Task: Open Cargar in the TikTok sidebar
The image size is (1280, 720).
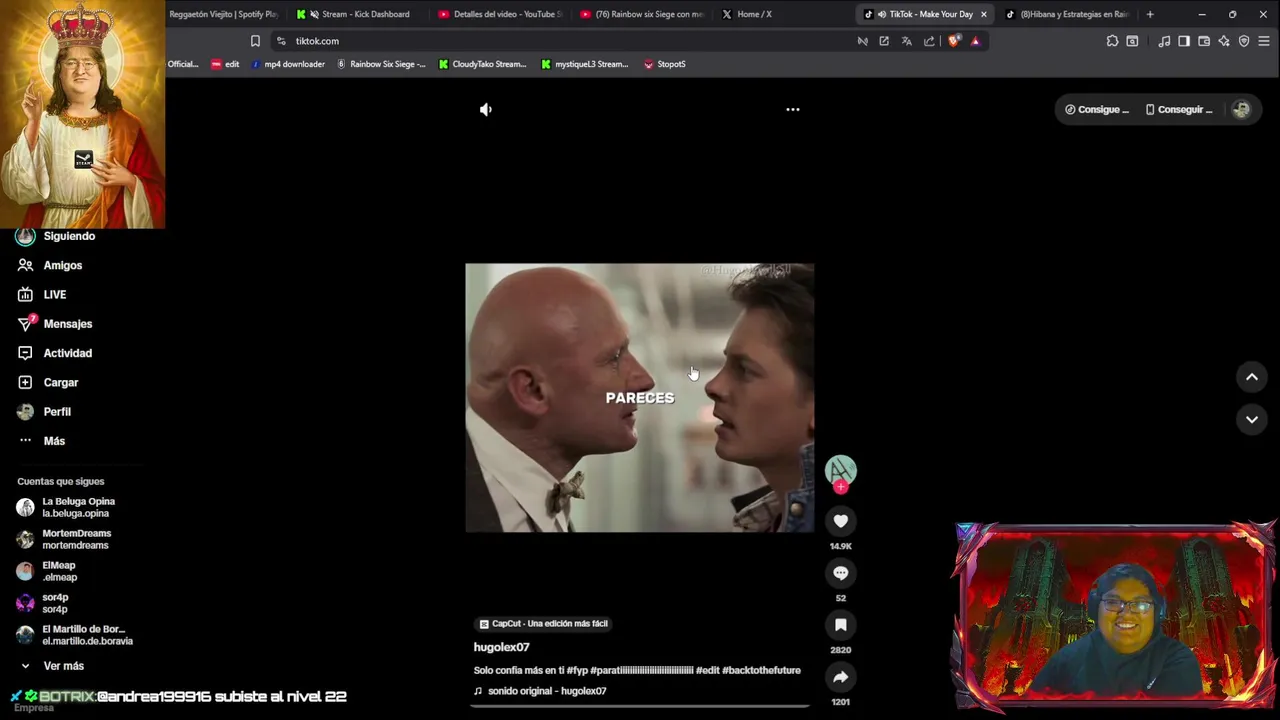Action: tap(47, 383)
